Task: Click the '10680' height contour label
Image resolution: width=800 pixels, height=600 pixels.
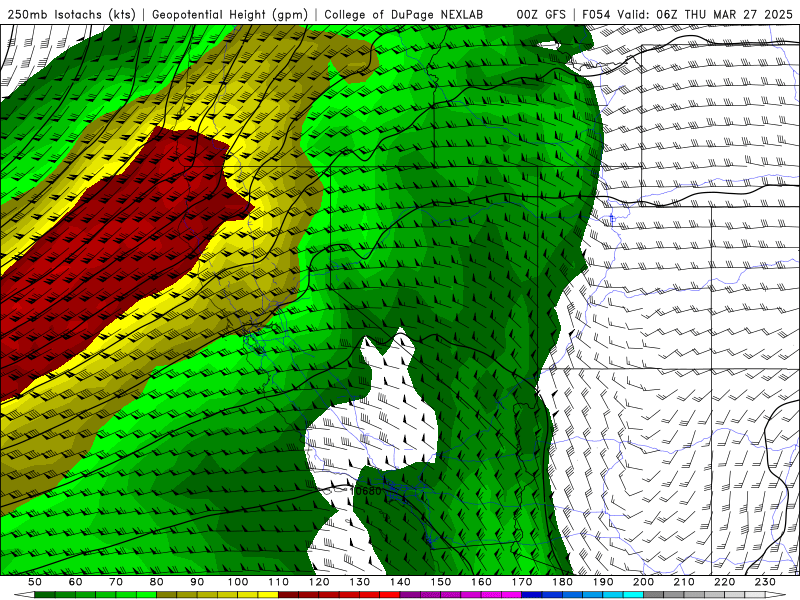Action: [366, 491]
